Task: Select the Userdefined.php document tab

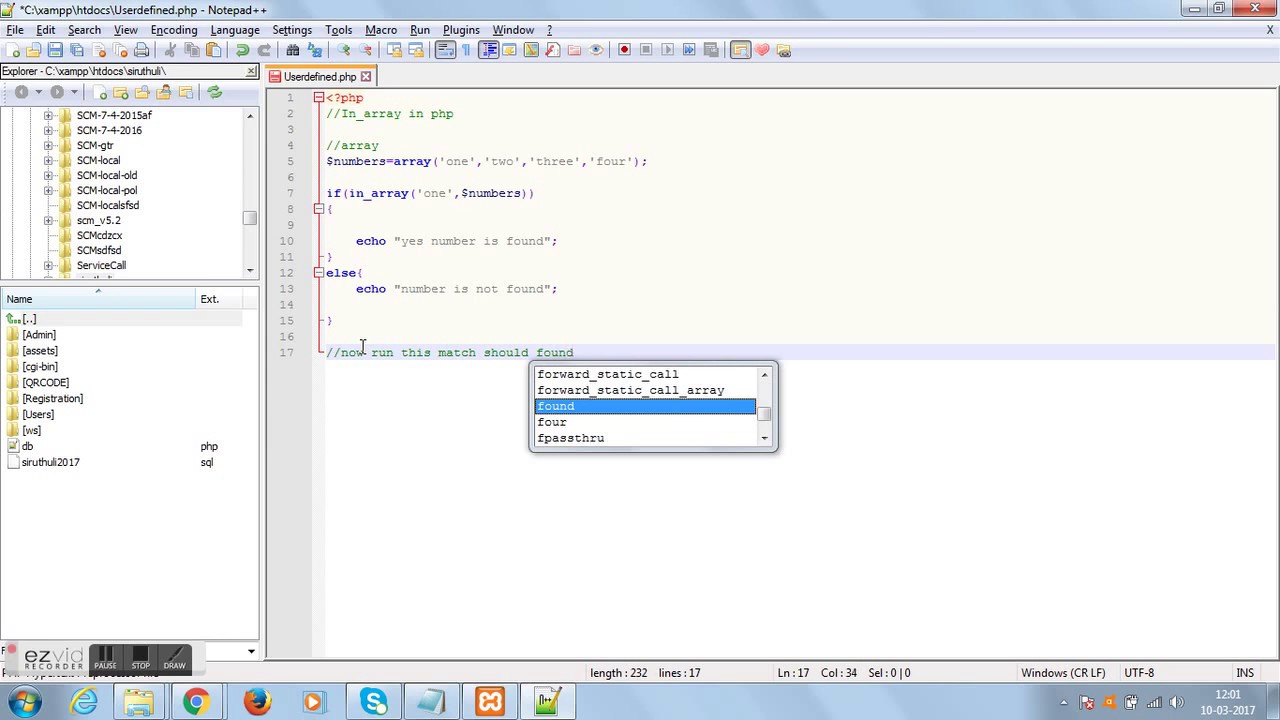Action: click(319, 77)
